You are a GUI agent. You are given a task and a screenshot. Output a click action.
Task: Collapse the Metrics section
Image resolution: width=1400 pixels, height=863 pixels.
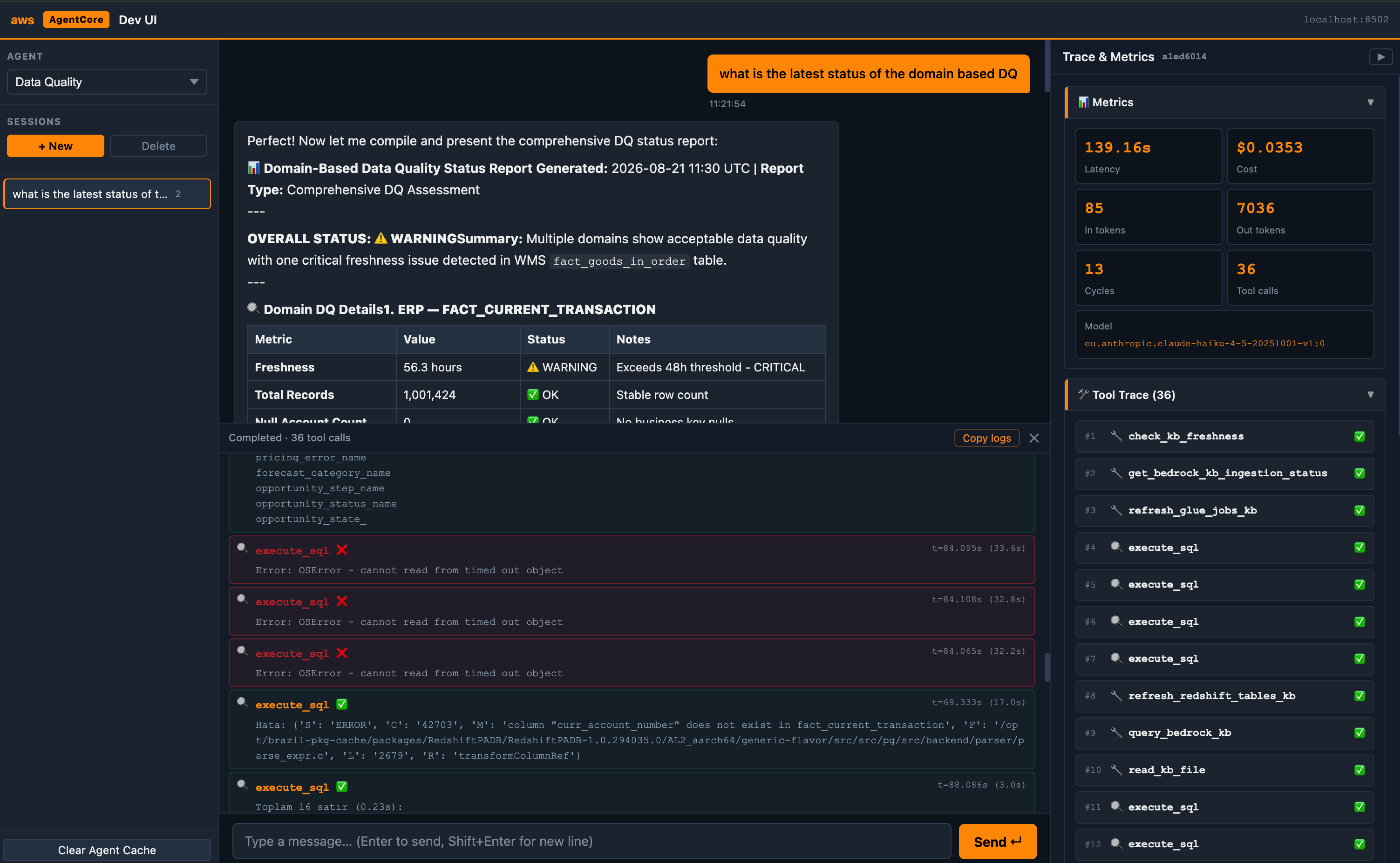pos(1370,102)
